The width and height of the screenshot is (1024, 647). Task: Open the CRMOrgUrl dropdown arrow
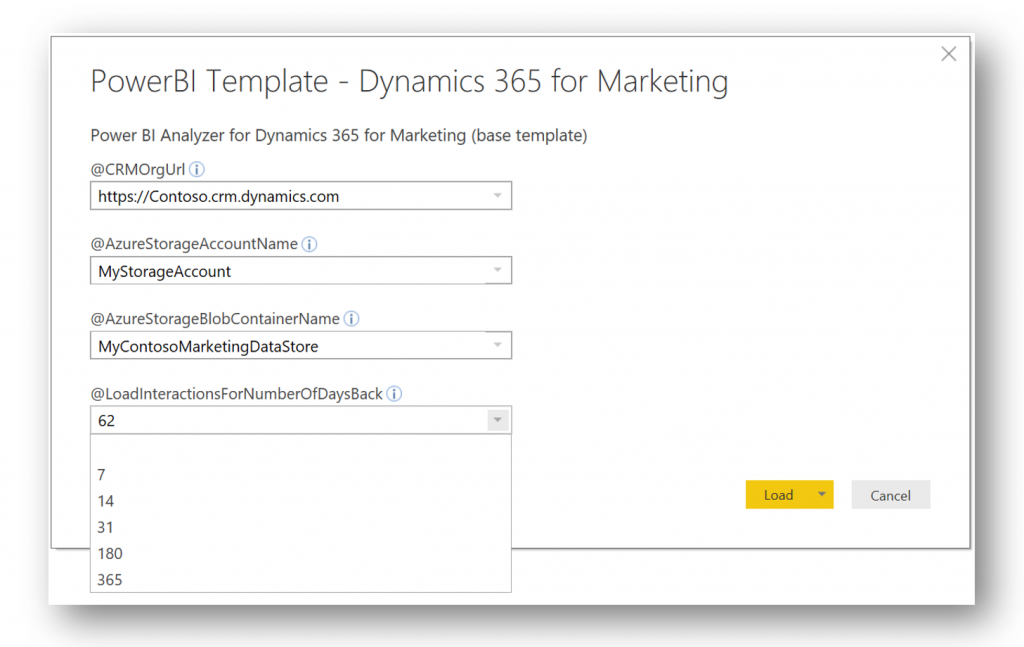[498, 196]
